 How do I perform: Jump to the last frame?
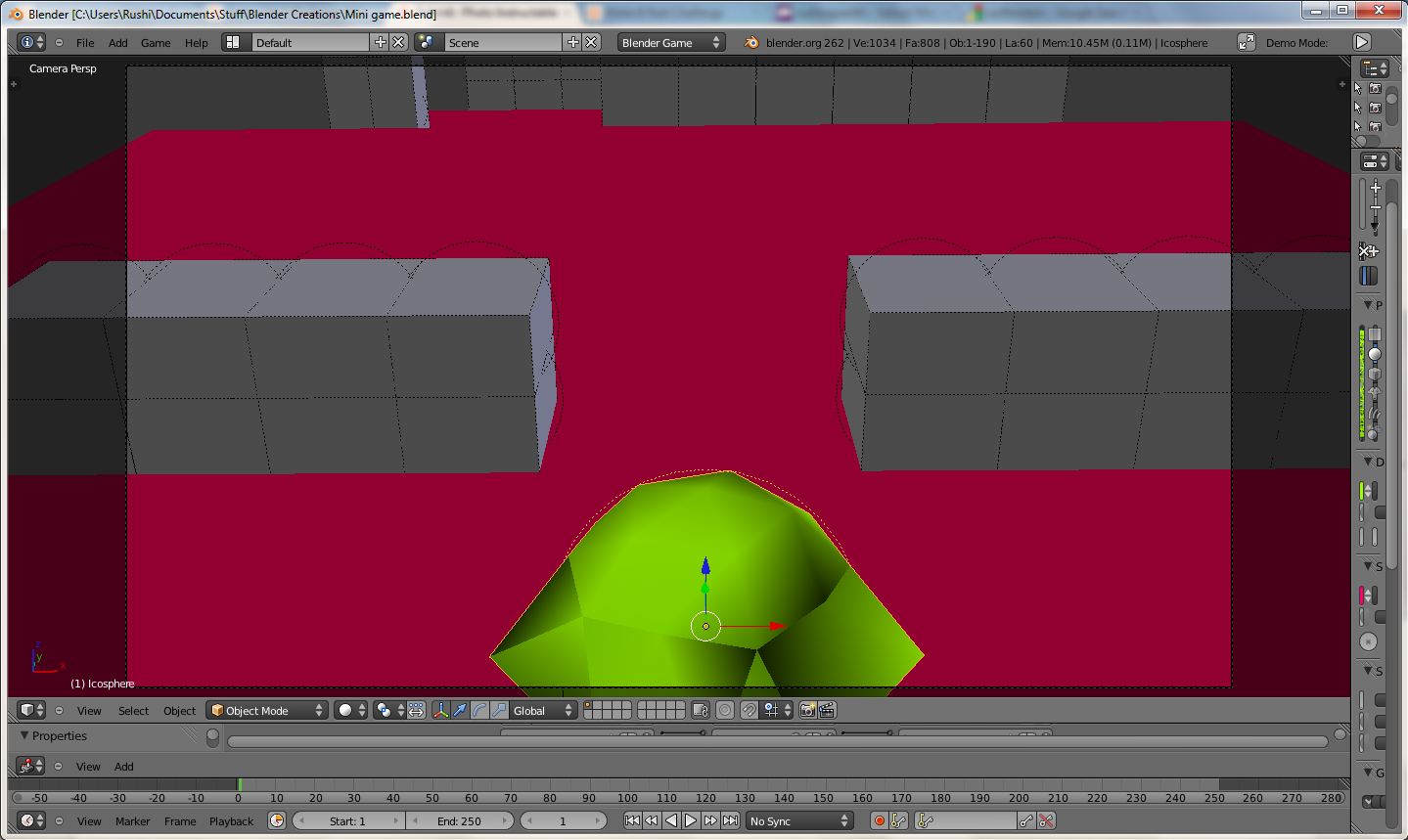pos(730,820)
